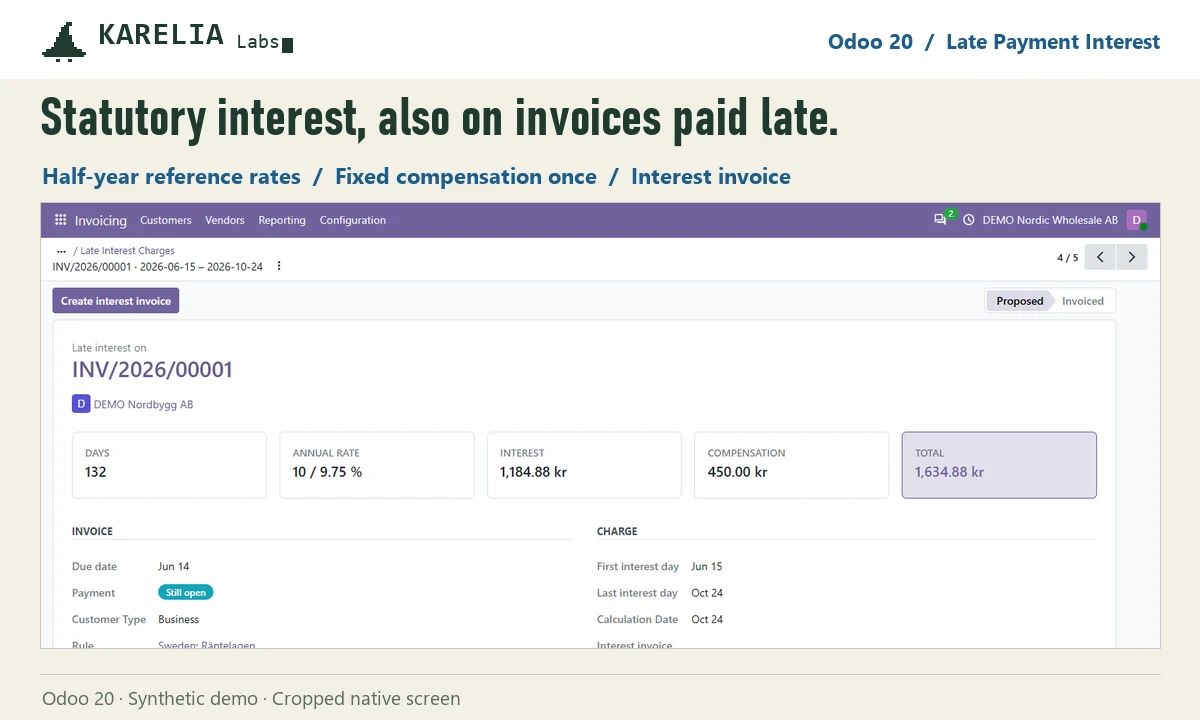Click the breadcrumb ellipsis icon
This screenshot has height=720, width=1200.
[61, 251]
